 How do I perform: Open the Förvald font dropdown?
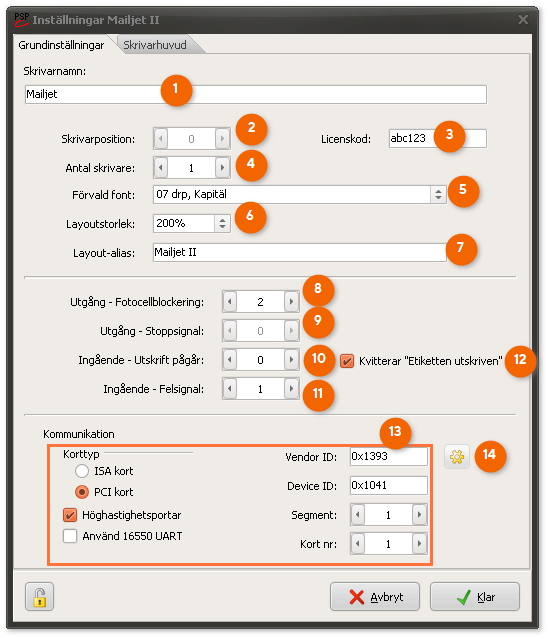[438, 194]
